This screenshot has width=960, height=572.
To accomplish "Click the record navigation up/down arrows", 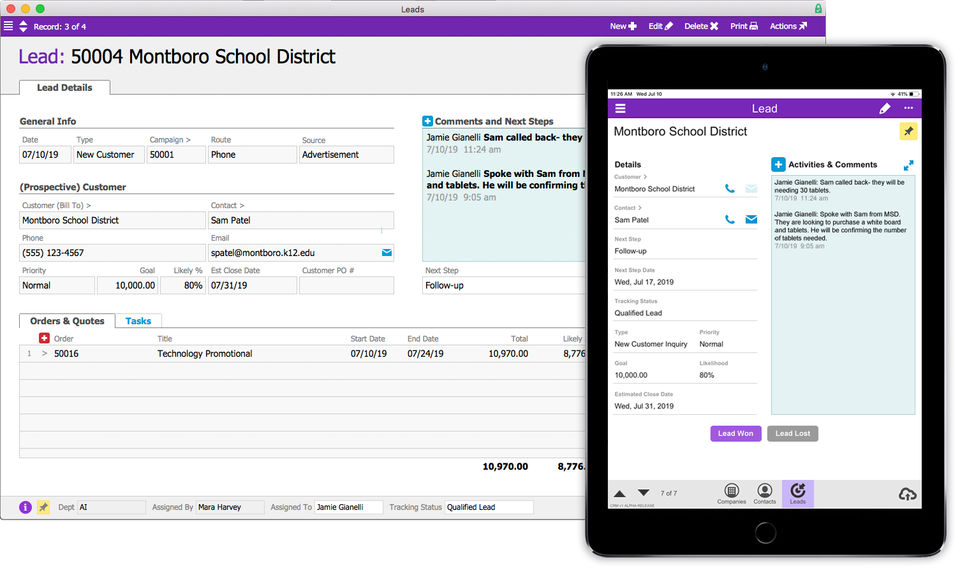I will (x=23, y=26).
